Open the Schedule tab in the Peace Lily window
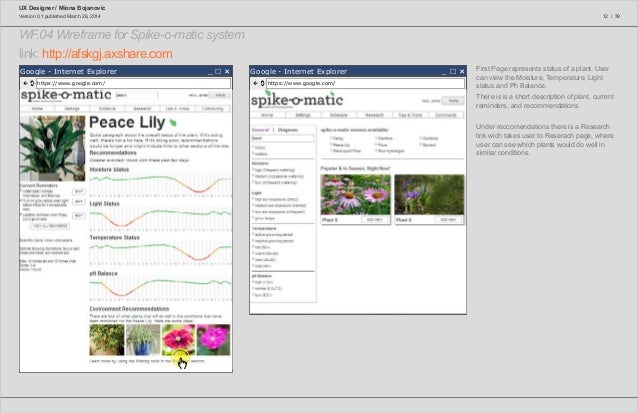The image size is (638, 413). point(107,109)
